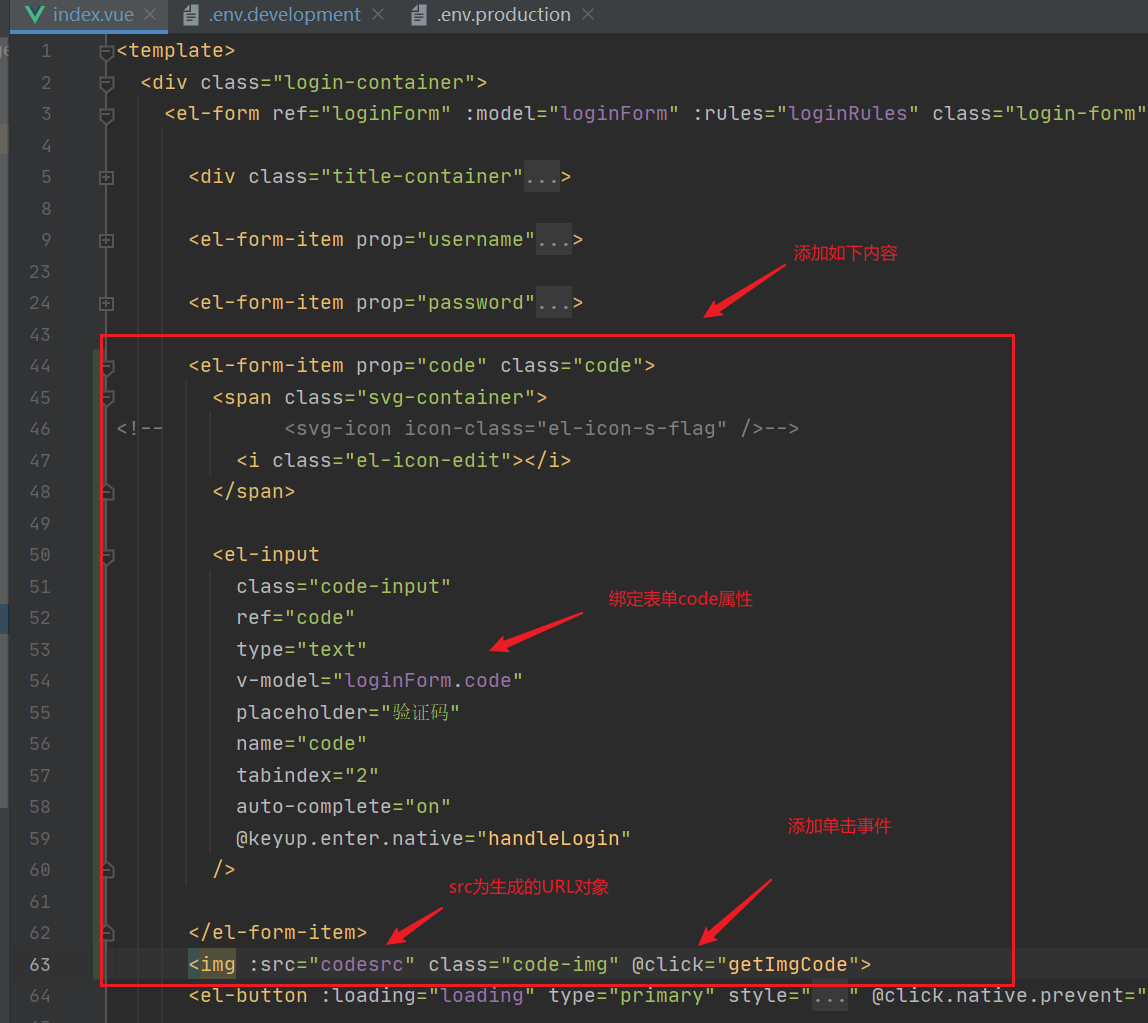Click fold end marker on line 60
Image resolution: width=1148 pixels, height=1023 pixels.
click(x=108, y=870)
